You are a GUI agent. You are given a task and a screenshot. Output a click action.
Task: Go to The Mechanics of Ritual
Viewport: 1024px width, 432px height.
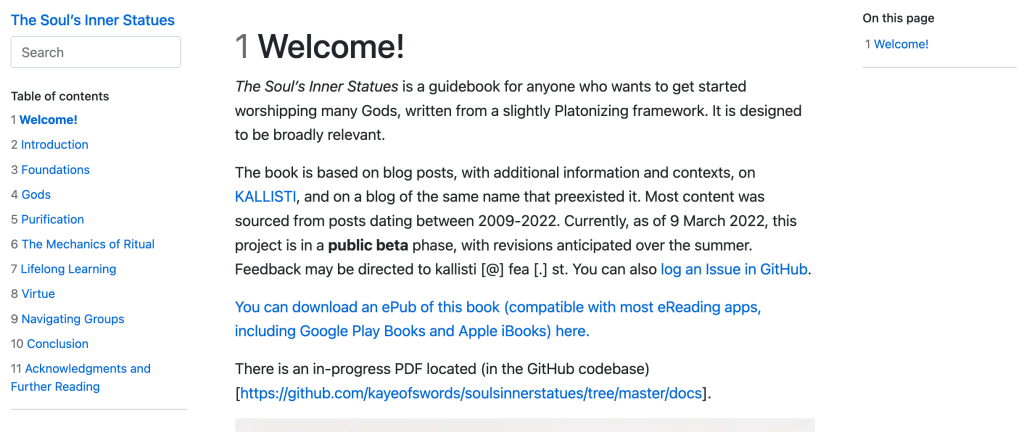pos(87,244)
